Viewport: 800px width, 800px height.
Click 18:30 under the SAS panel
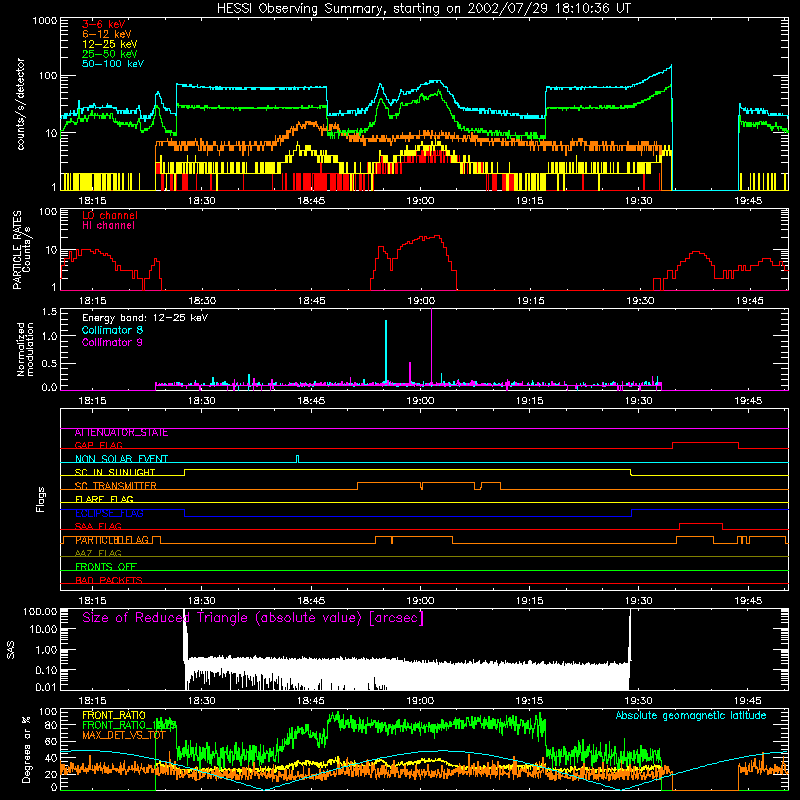pos(202,701)
